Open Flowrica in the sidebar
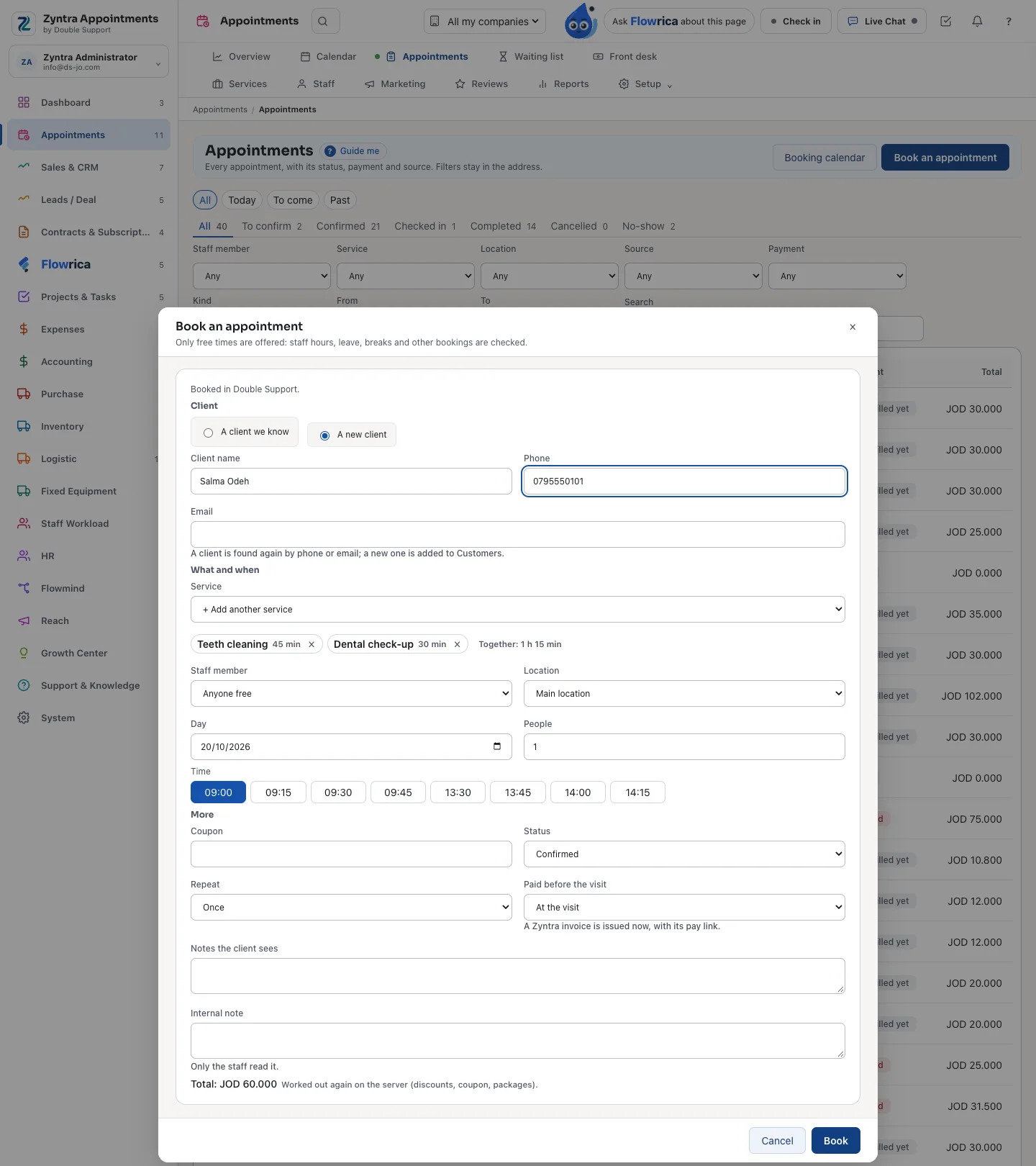This screenshot has height=1166, width=1036. (x=89, y=264)
